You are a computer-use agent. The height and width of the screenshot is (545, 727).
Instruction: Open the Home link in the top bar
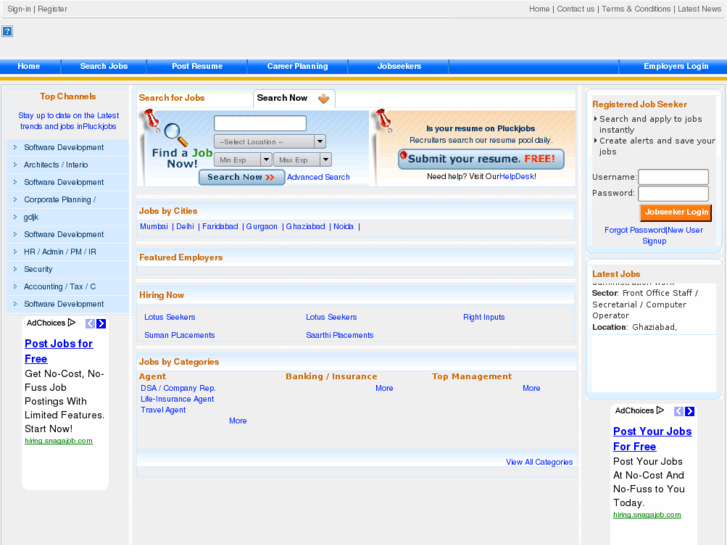click(539, 9)
